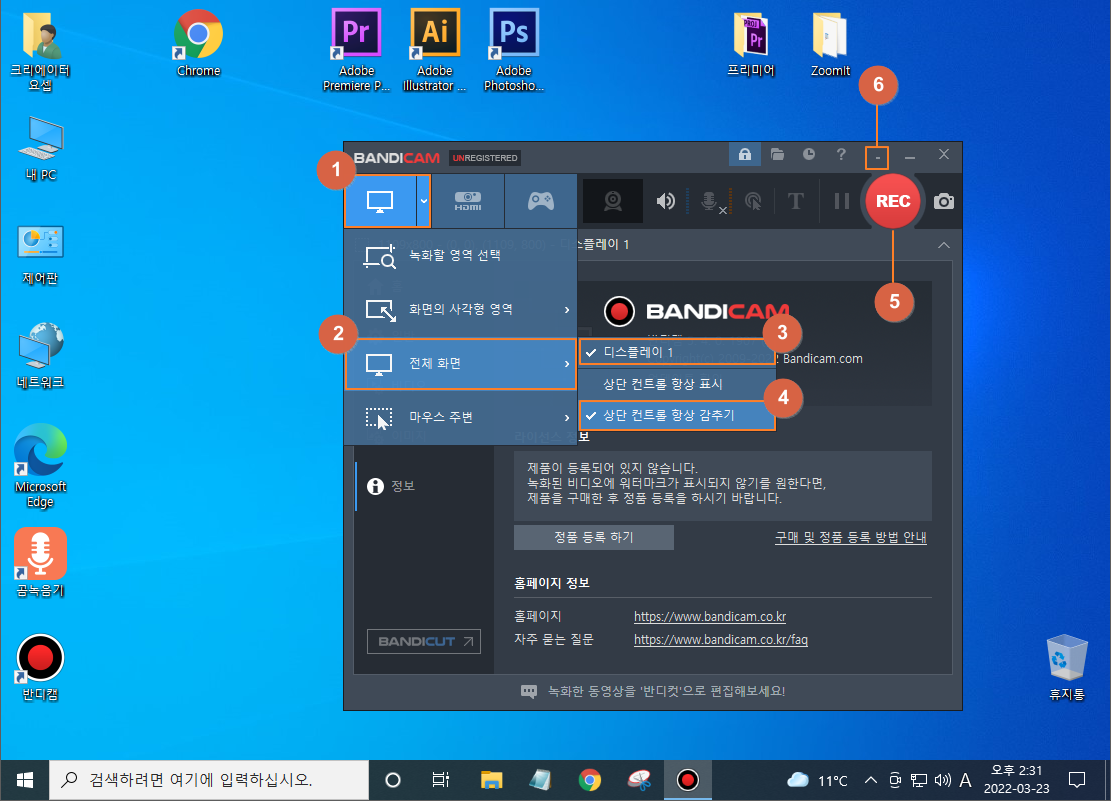Screen dimensions: 1111x802
Task: Open Chrome desktop shortcut
Action: coord(198,44)
